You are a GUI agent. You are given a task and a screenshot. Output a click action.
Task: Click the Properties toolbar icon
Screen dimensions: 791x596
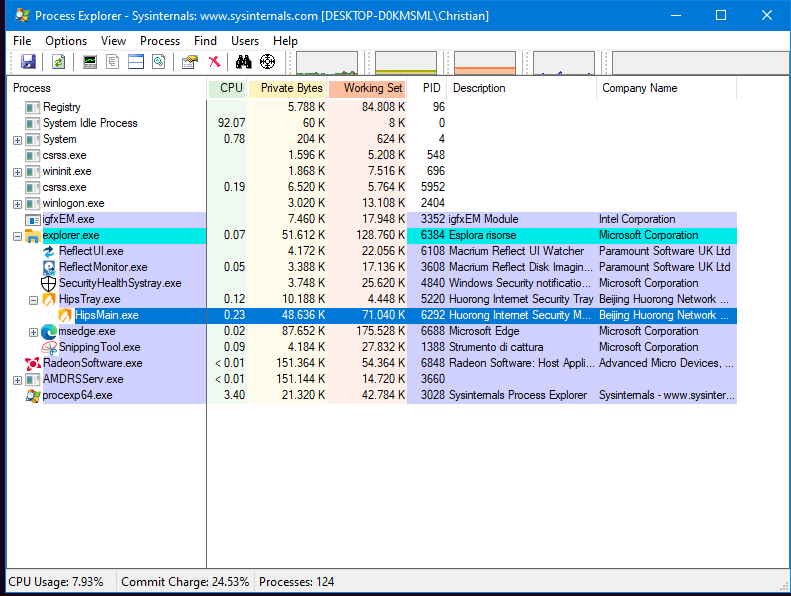[x=189, y=62]
